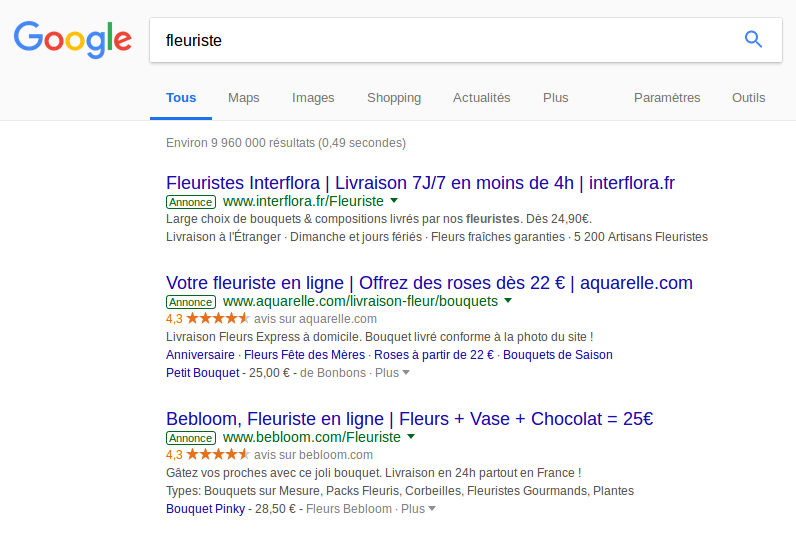Image resolution: width=796 pixels, height=537 pixels.
Task: Go to the Actualités tab
Action: (481, 98)
